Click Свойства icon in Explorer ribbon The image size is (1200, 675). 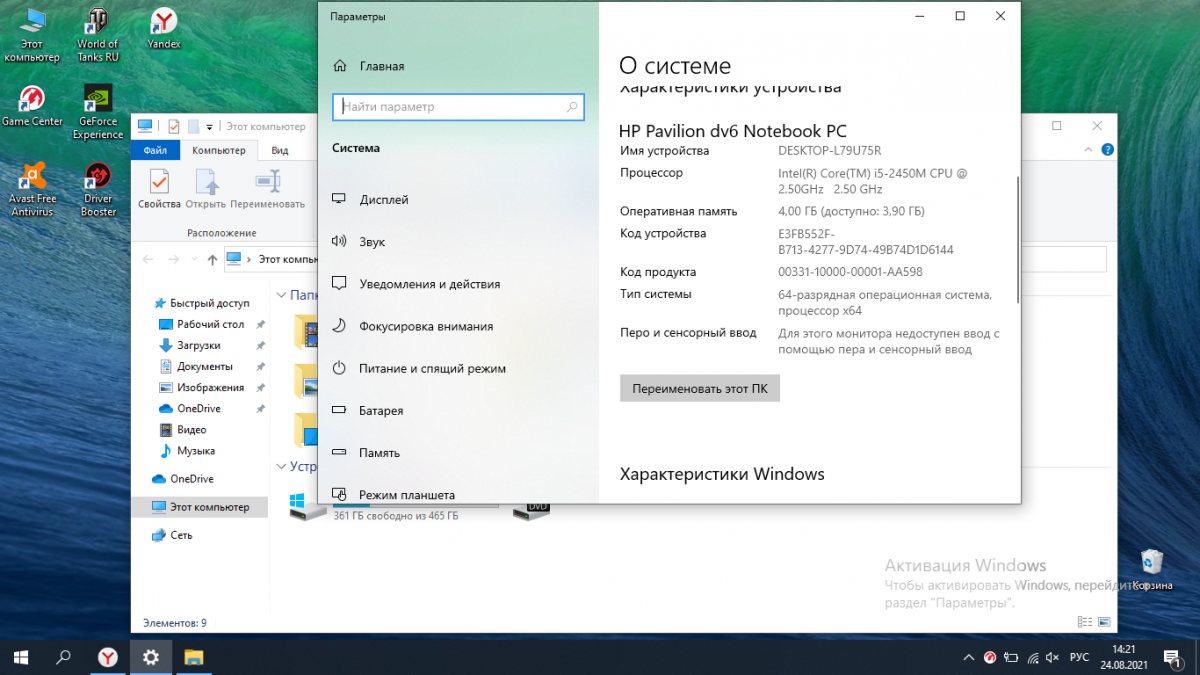click(x=159, y=189)
